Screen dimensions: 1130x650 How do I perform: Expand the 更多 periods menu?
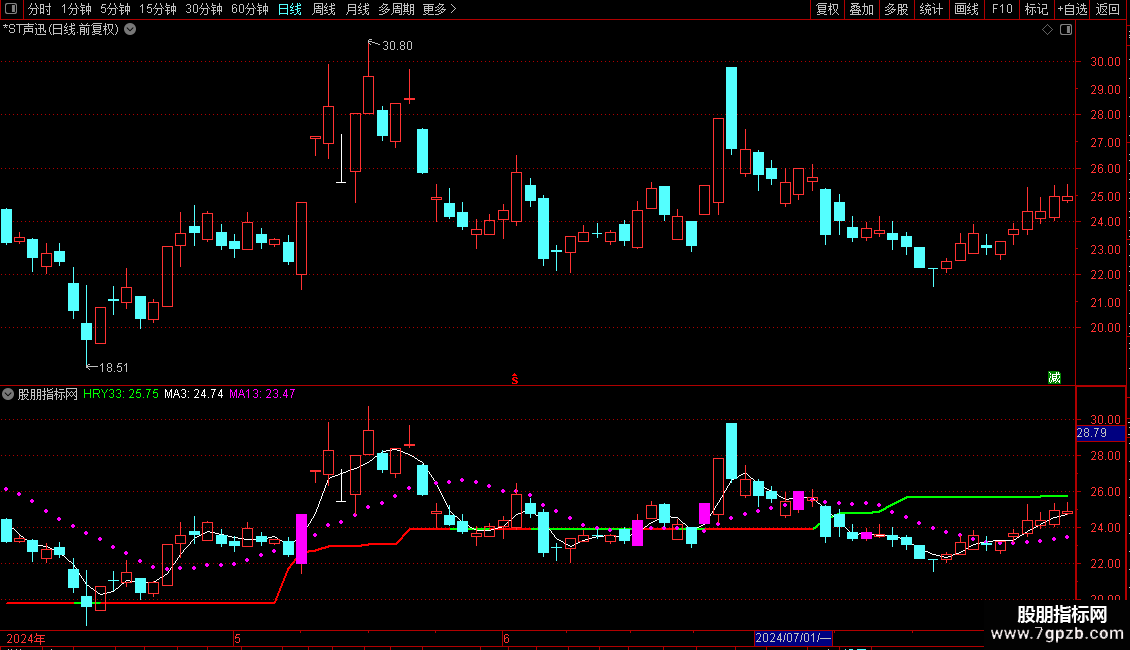[439, 9]
